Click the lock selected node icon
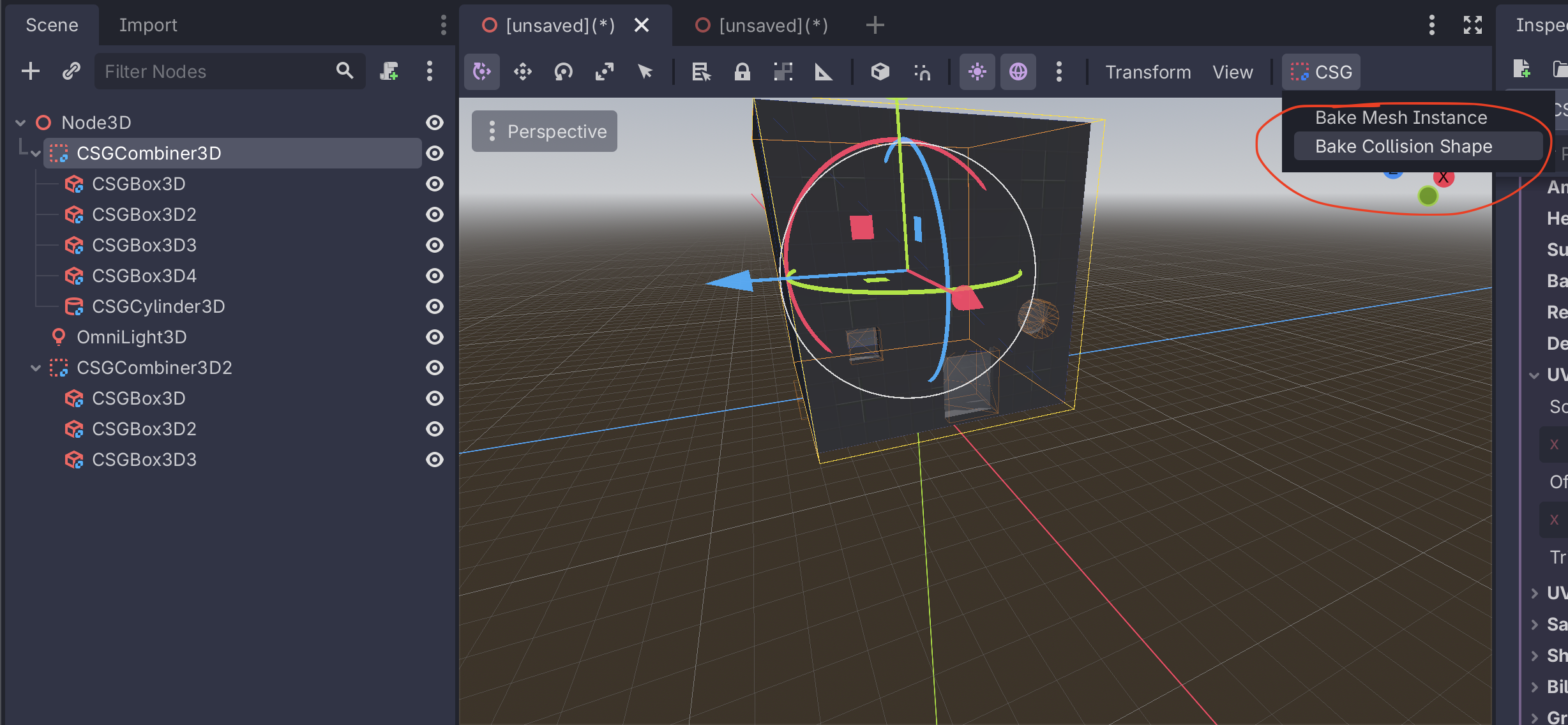 742,72
